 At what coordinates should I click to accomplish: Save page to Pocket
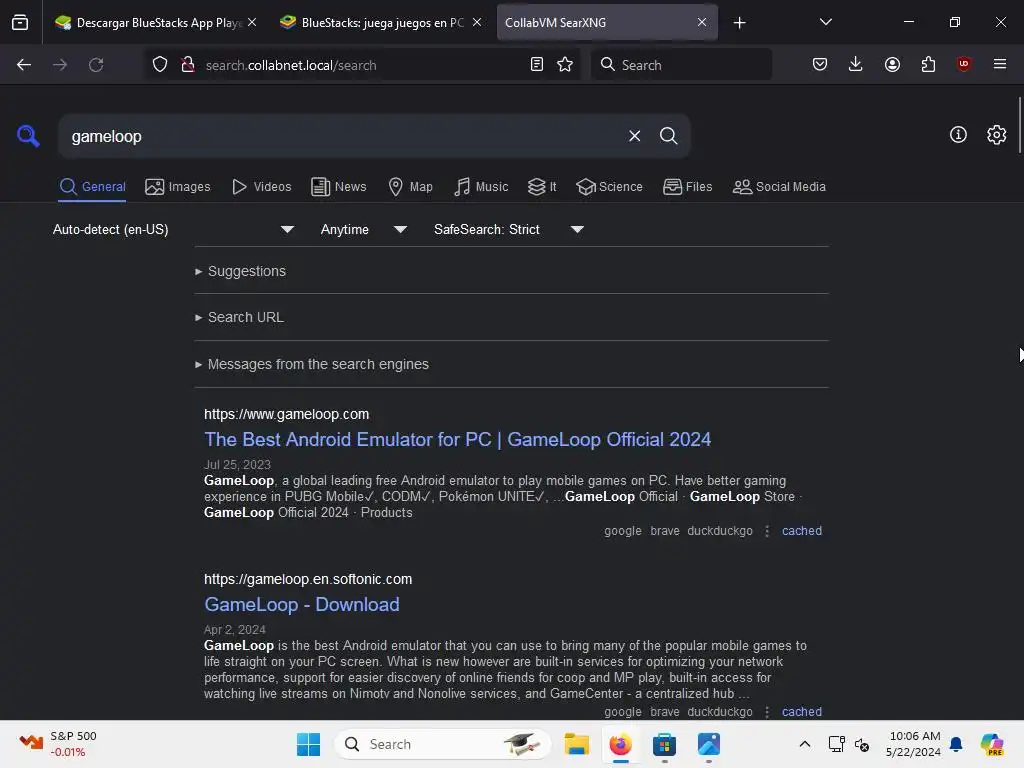point(820,65)
